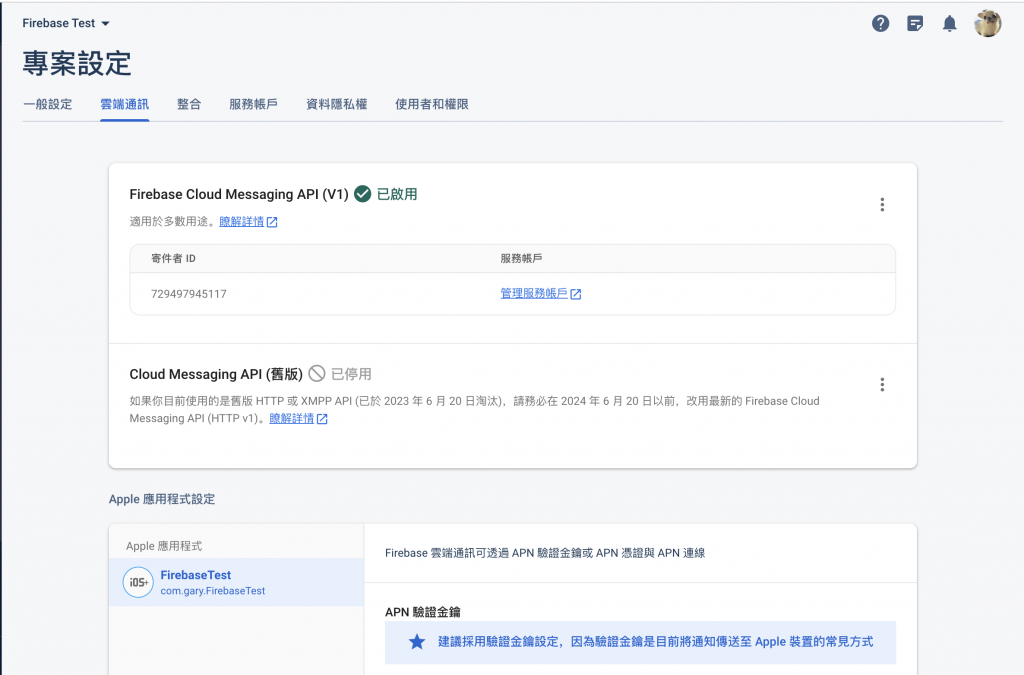Click the iOS+ app icon
The height and width of the screenshot is (675, 1024).
coord(138,582)
